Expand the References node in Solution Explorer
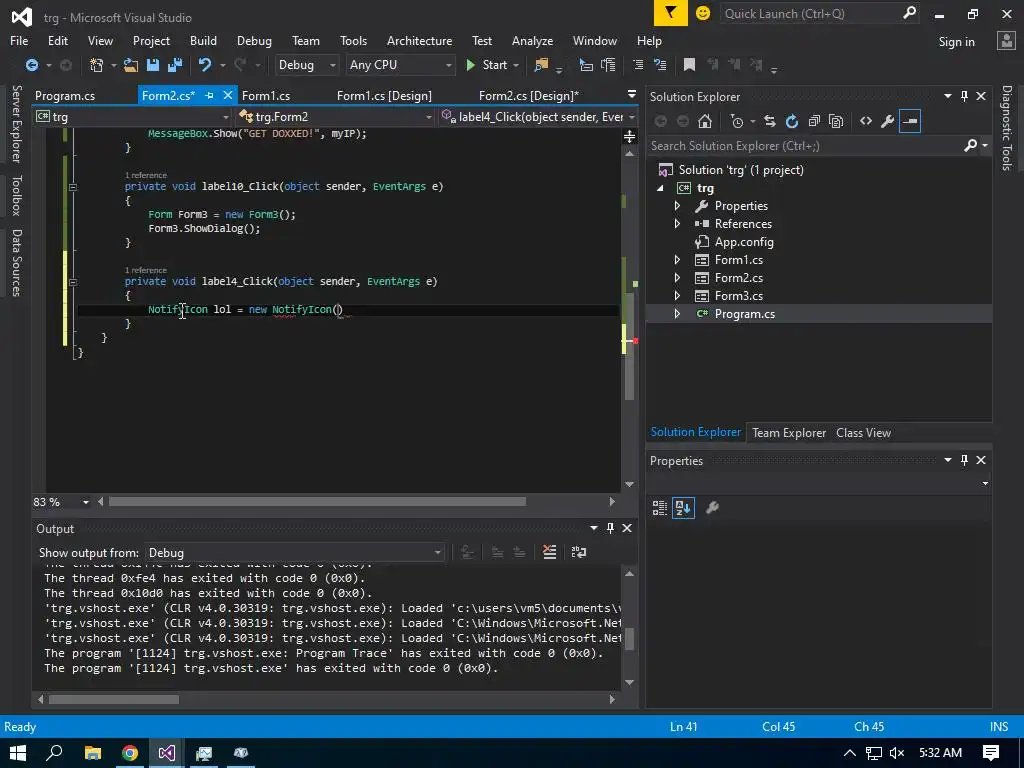Image resolution: width=1024 pixels, height=768 pixels. [x=677, y=223]
